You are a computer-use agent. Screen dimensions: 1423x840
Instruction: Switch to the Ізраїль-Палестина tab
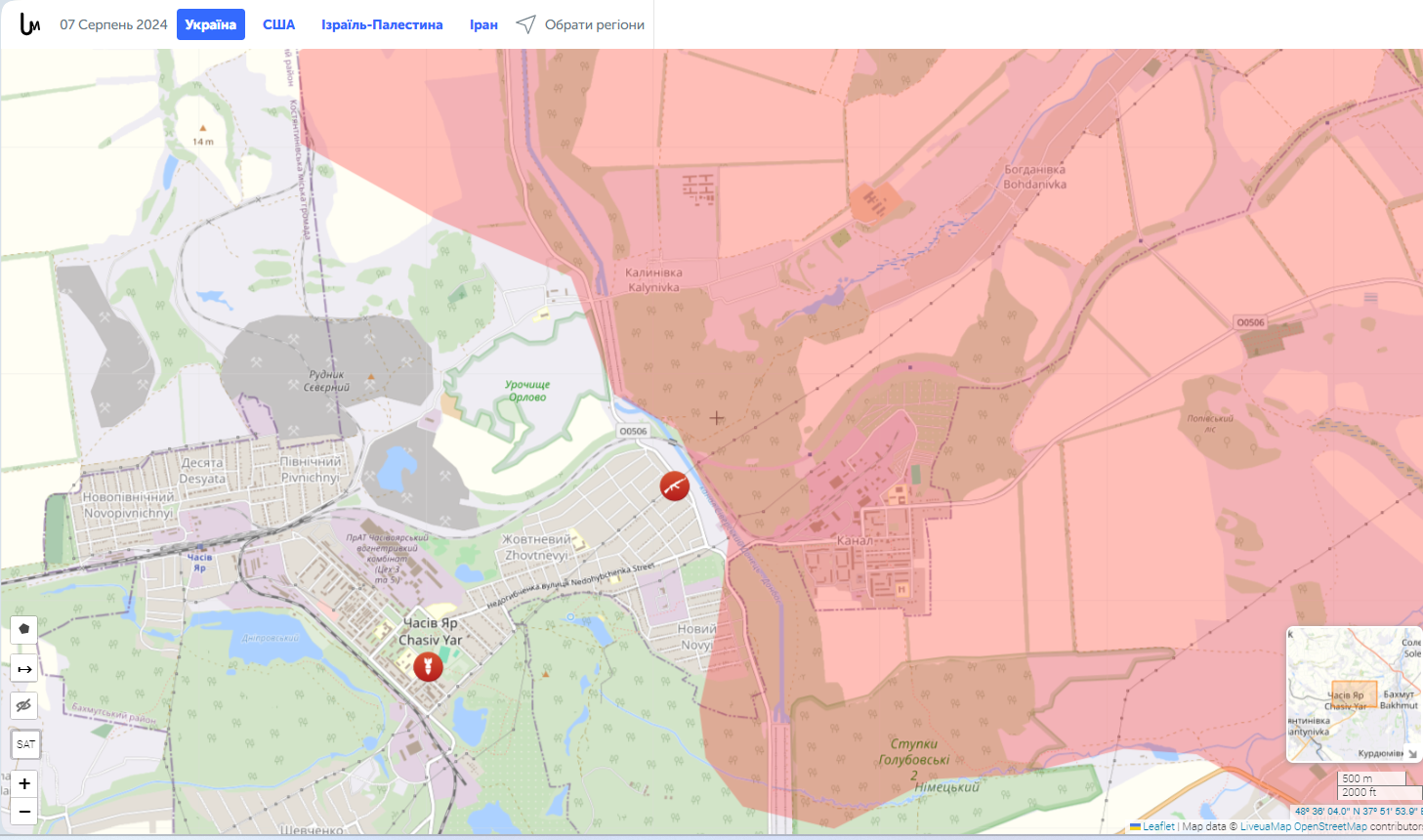(x=382, y=24)
